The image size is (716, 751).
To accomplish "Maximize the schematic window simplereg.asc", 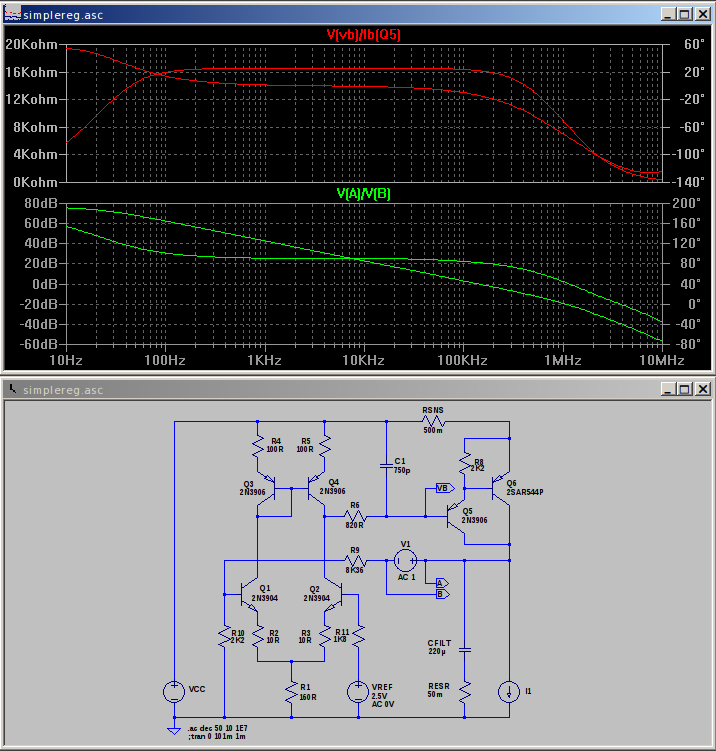I will [x=685, y=389].
